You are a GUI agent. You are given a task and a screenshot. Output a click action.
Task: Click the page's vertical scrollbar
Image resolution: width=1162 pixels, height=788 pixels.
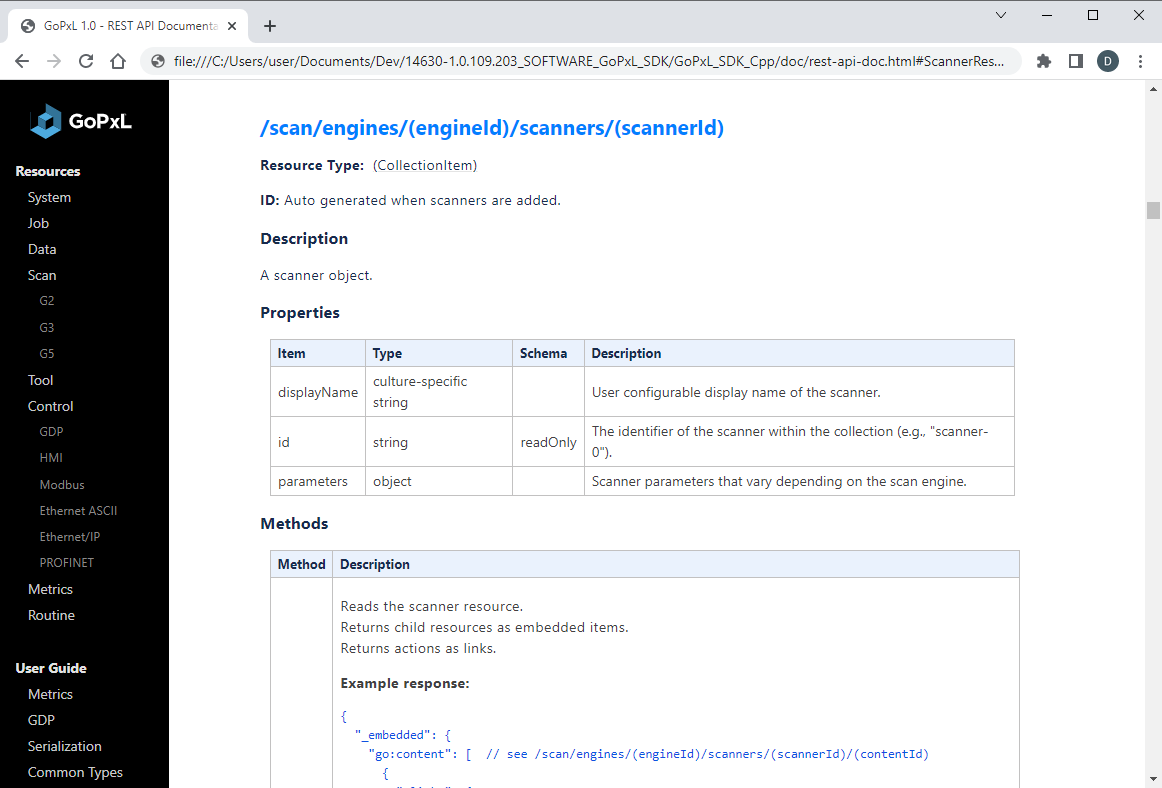(1152, 210)
